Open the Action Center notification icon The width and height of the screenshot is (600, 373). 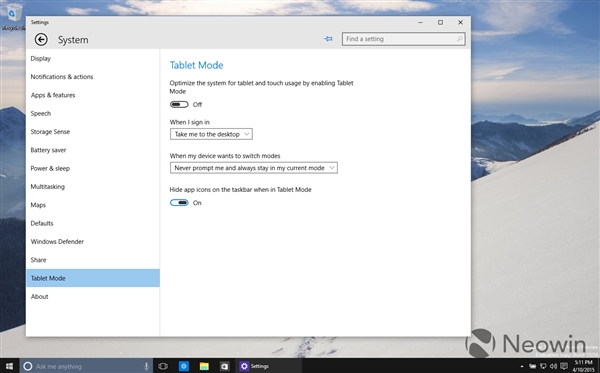pos(564,366)
